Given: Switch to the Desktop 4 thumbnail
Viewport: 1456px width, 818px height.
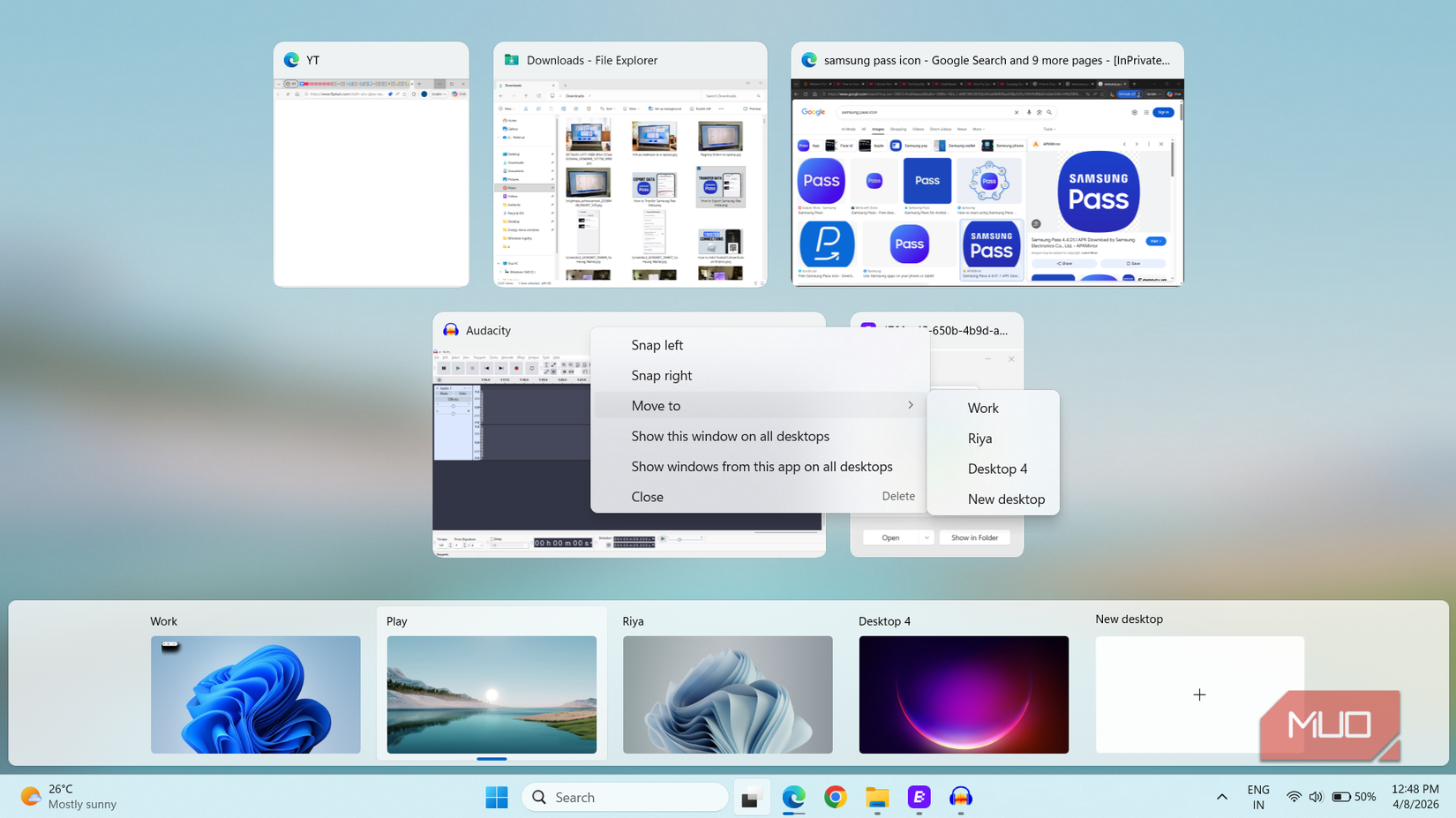Looking at the screenshot, I should coord(964,694).
